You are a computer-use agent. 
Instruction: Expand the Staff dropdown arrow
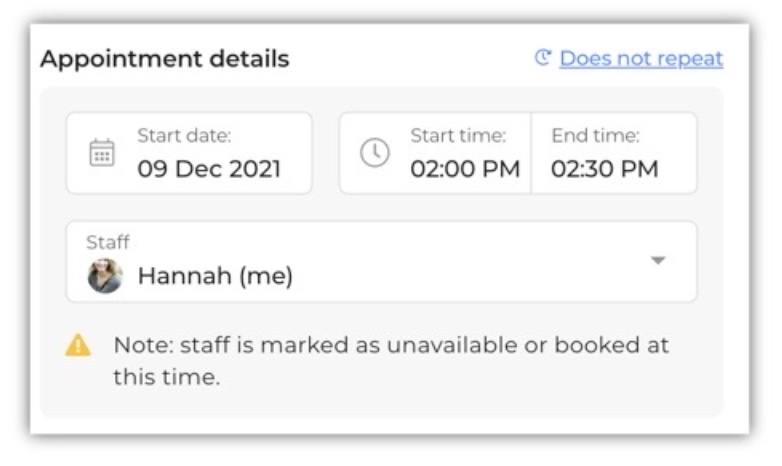click(658, 260)
